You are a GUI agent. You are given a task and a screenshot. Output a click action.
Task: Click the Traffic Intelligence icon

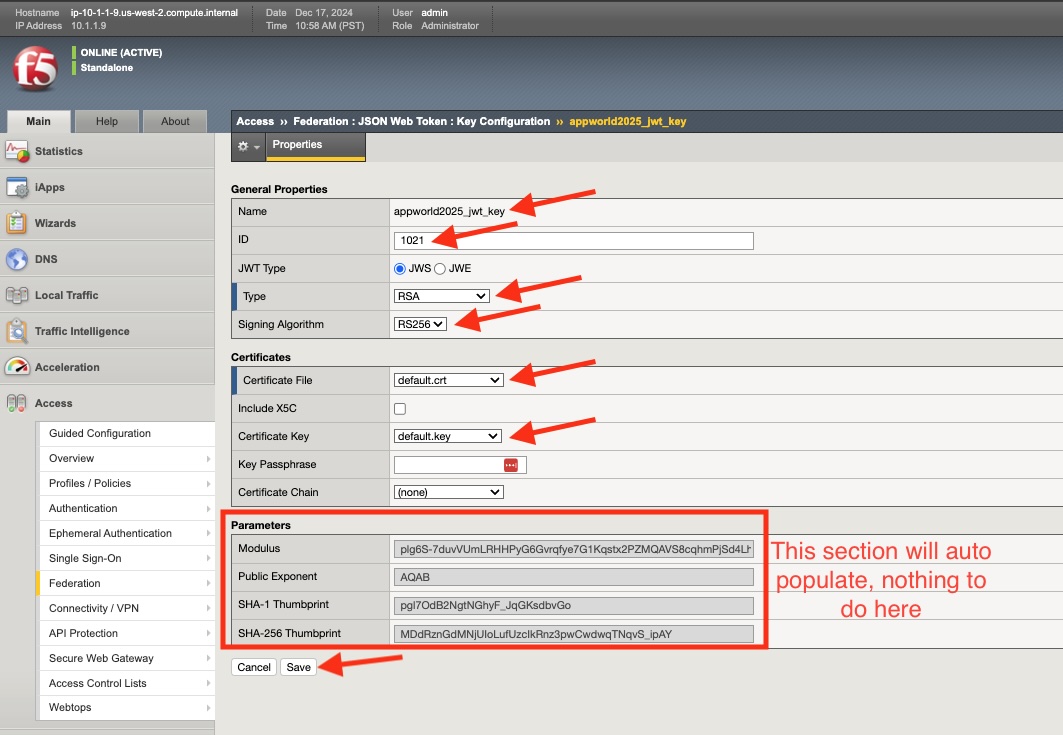[x=17, y=331]
